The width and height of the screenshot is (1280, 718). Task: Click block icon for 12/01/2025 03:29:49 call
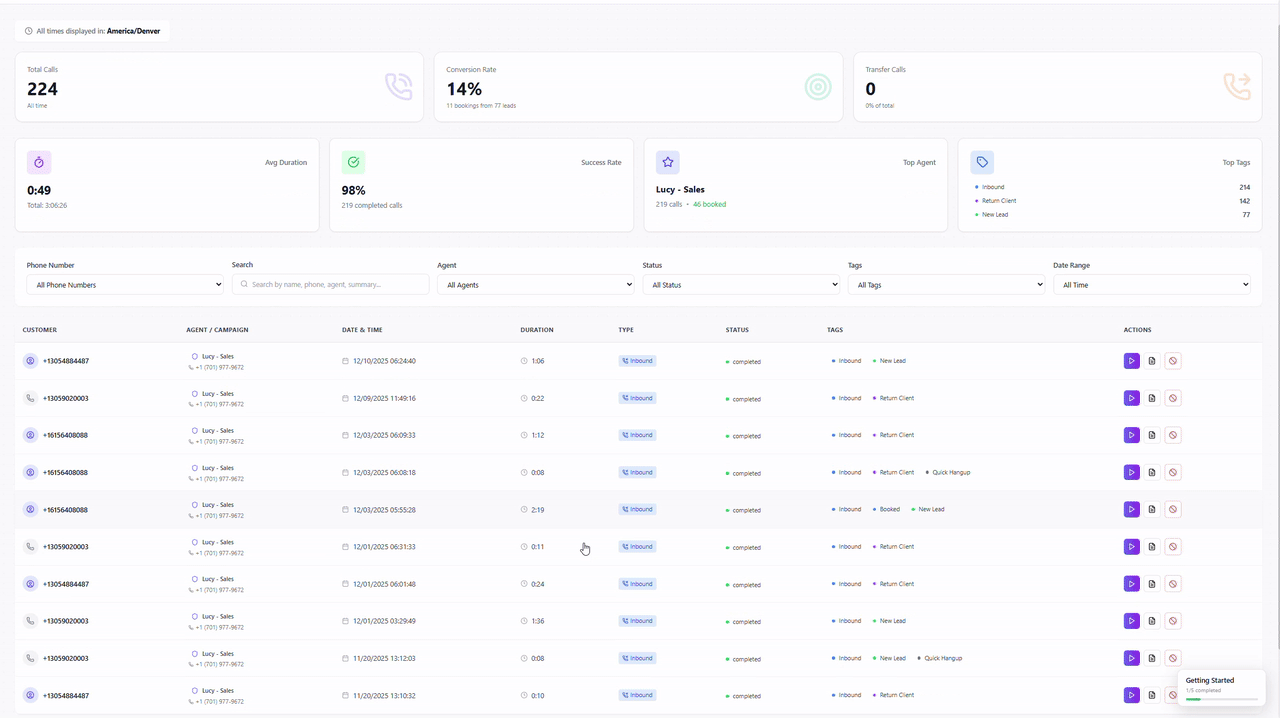[1173, 621]
